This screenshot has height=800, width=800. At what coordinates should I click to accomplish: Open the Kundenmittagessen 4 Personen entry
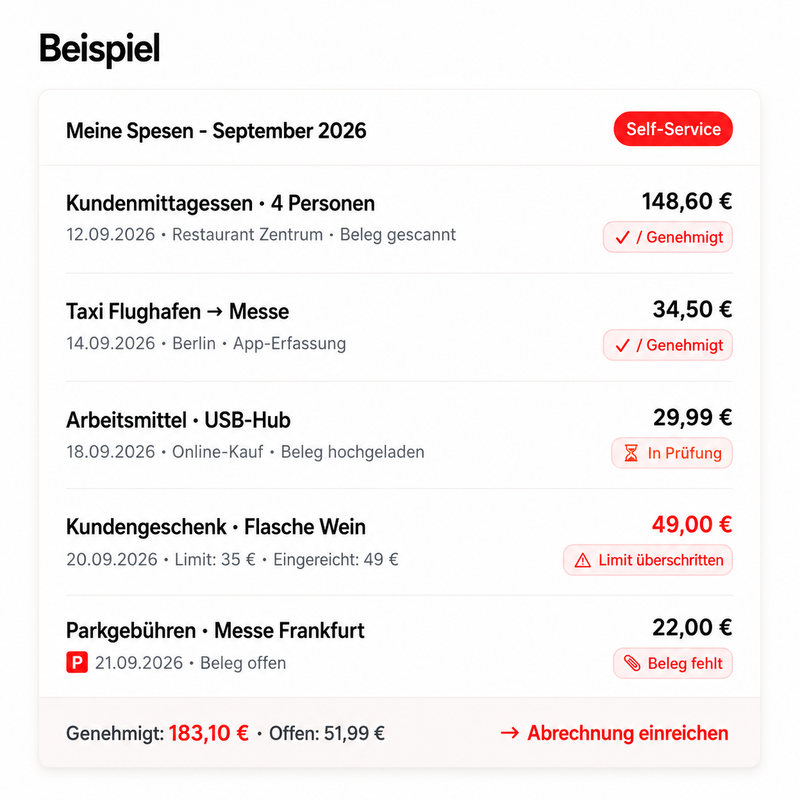[399, 219]
